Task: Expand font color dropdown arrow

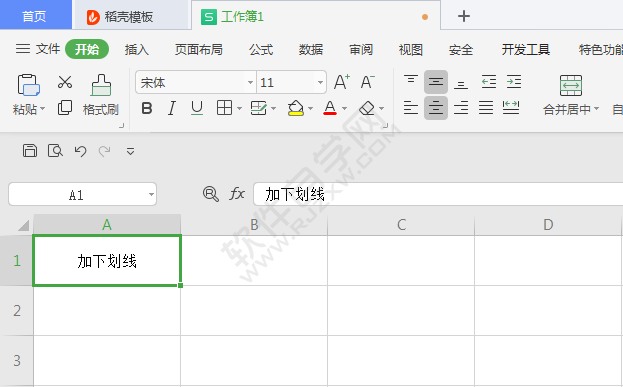Action: click(344, 108)
